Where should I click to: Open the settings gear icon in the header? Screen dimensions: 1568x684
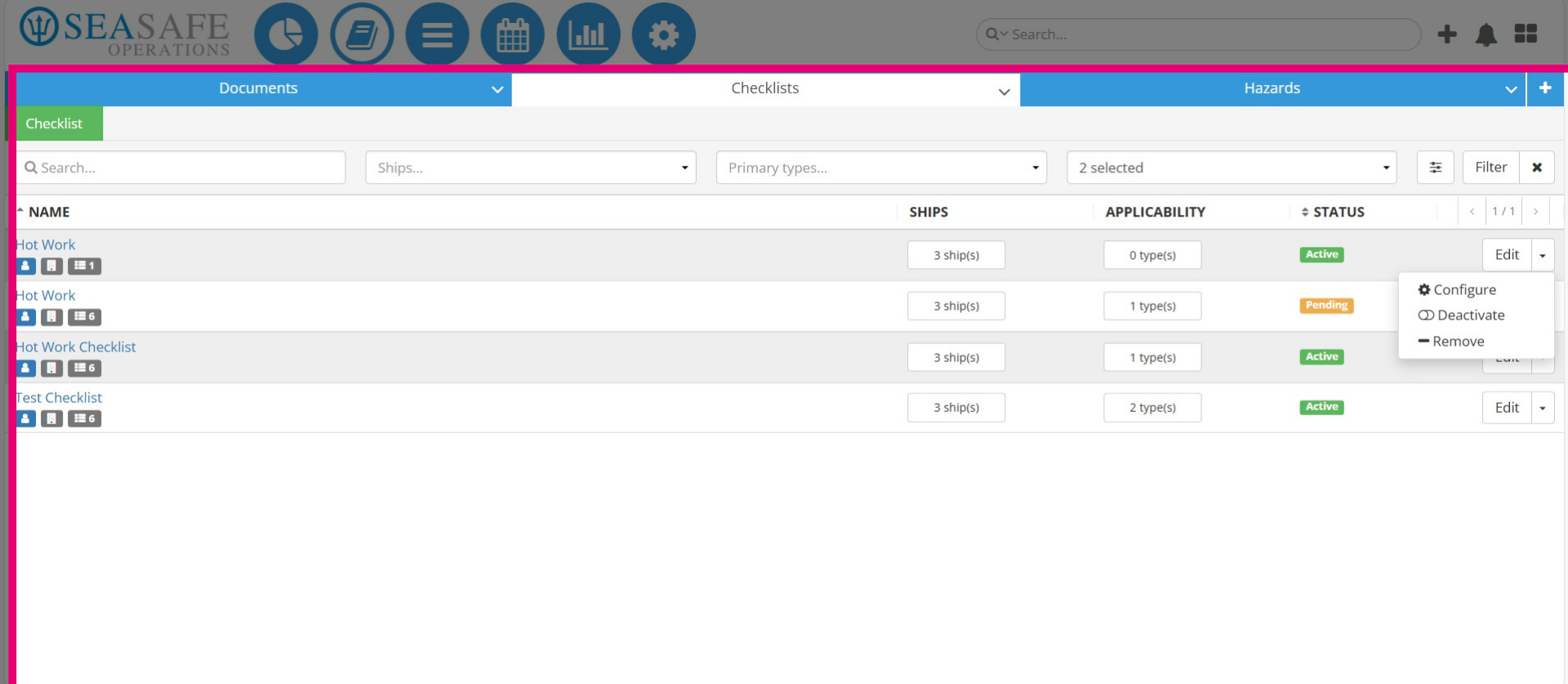coord(664,34)
